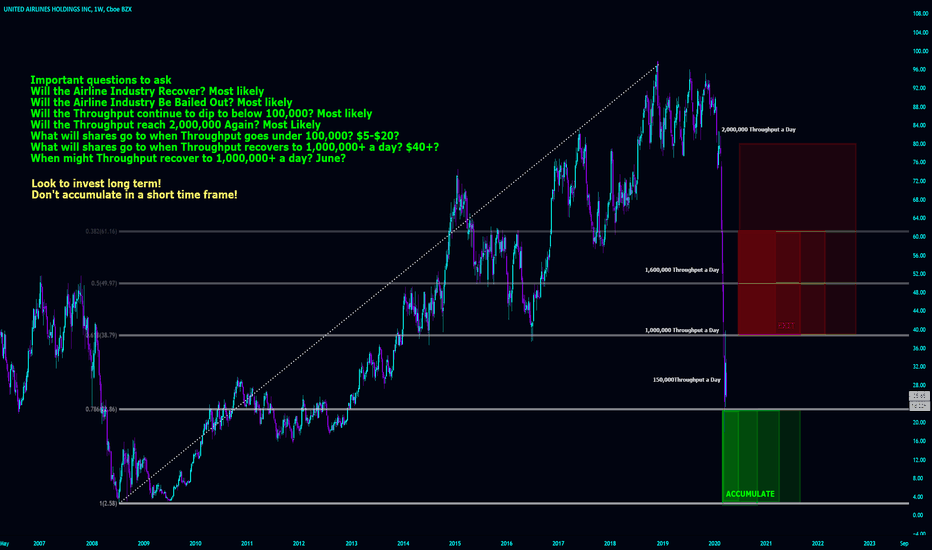Select the 2018 label on time axis
The image size is (932, 550).
pyautogui.click(x=610, y=543)
